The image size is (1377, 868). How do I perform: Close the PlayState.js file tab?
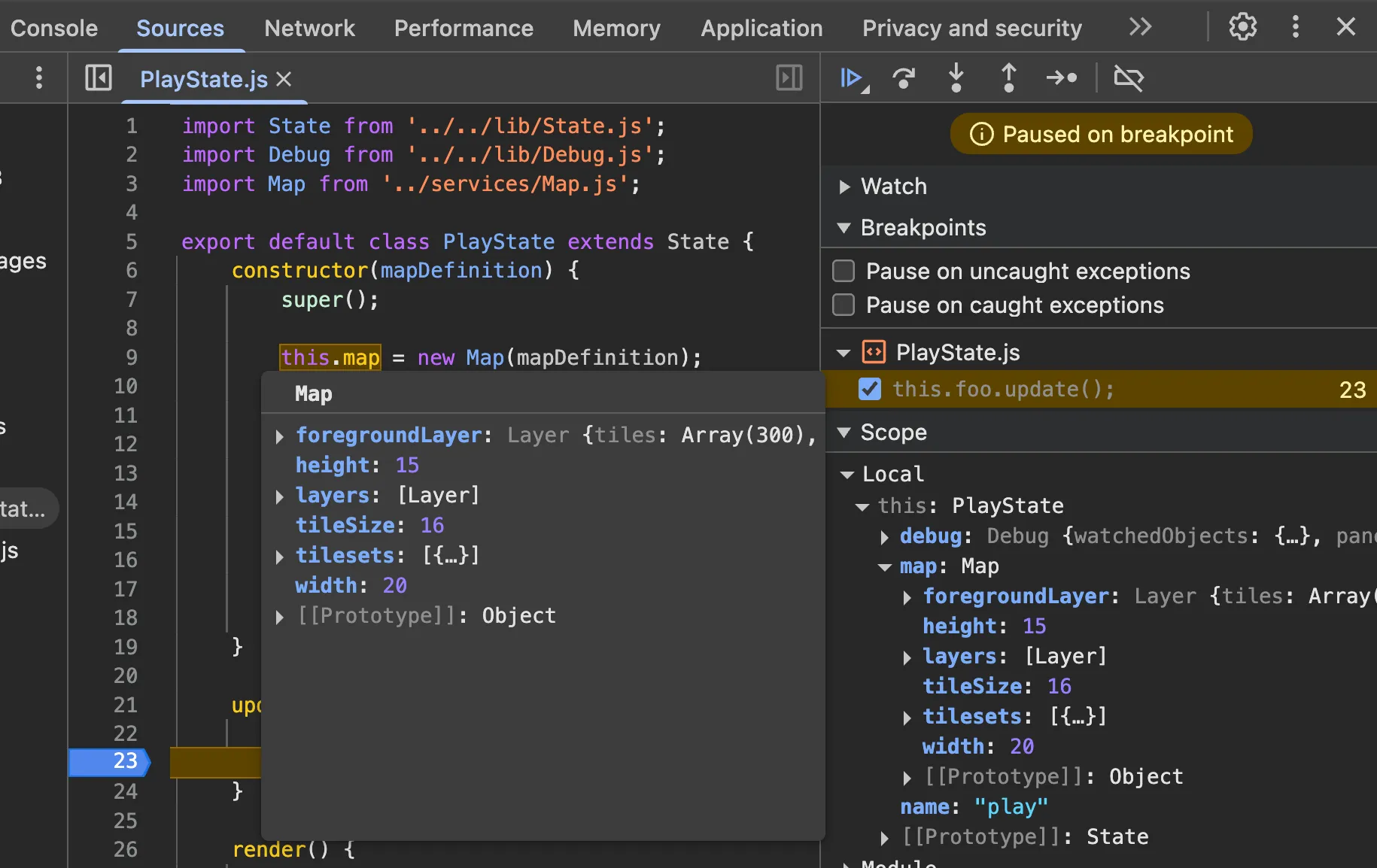click(x=284, y=79)
